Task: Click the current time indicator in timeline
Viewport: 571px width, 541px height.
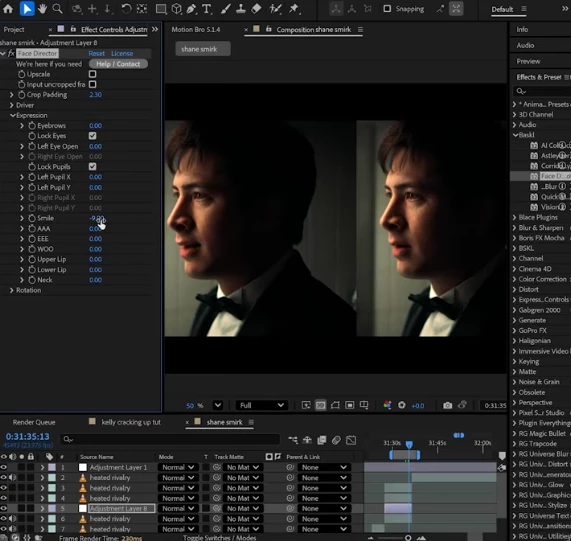Action: coord(409,444)
